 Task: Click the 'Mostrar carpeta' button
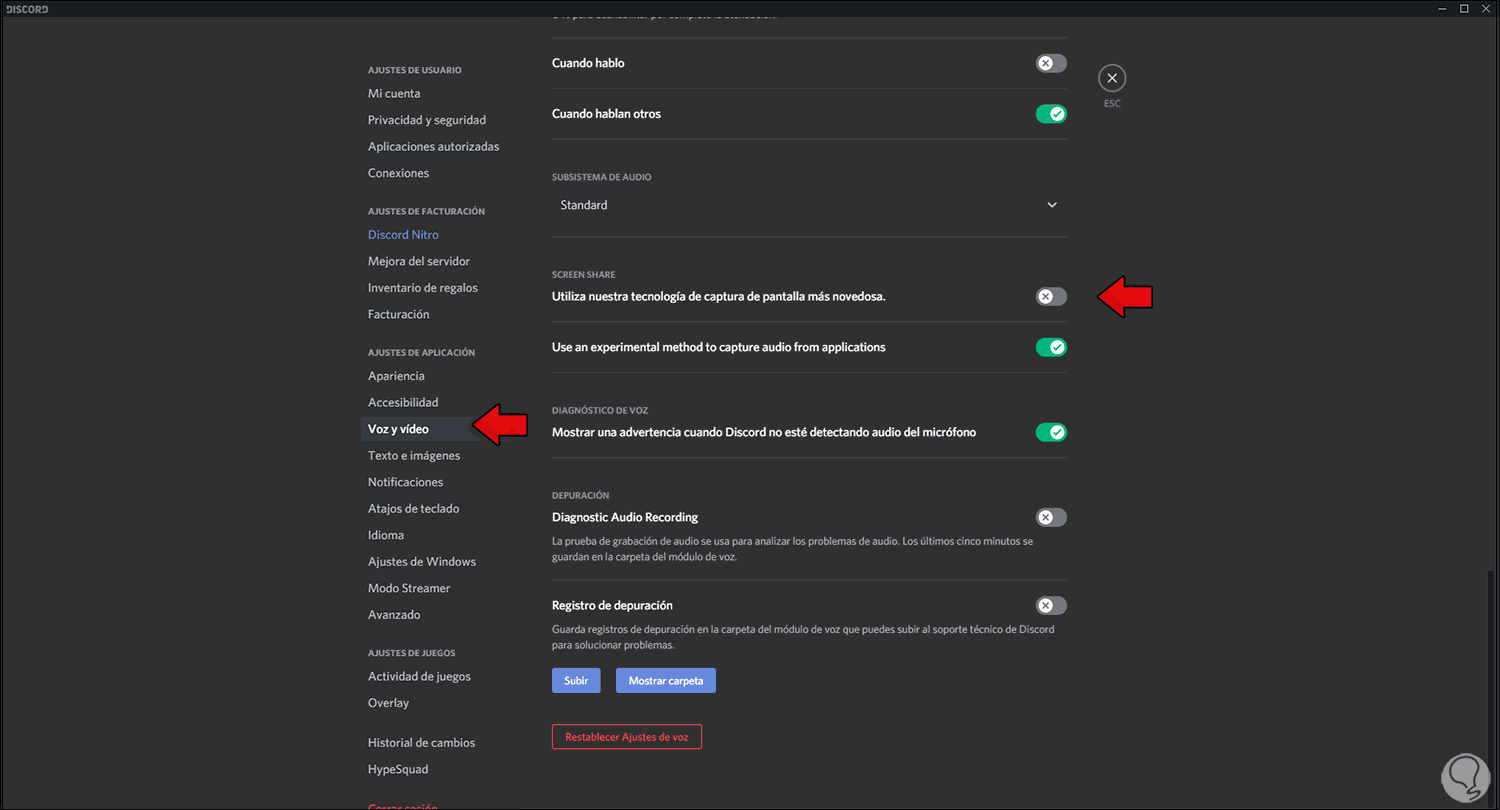[x=665, y=681]
